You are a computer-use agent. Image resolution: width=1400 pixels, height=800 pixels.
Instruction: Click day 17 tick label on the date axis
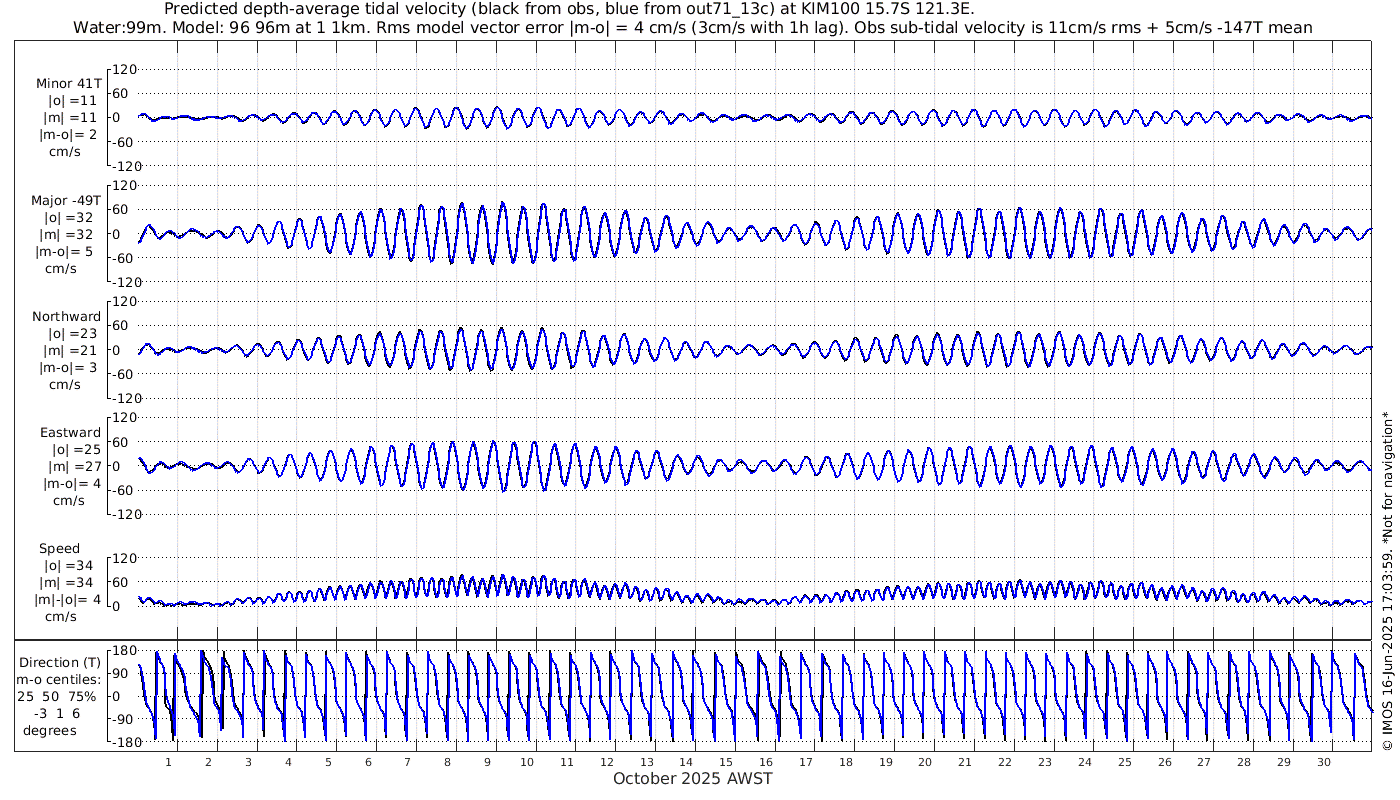click(806, 762)
